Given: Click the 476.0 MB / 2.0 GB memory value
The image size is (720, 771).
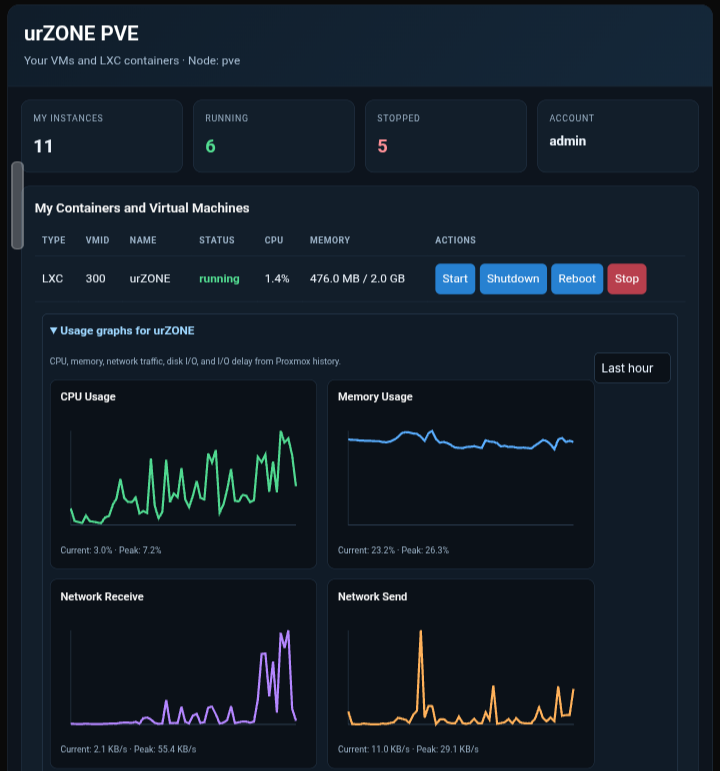Looking at the screenshot, I should coord(358,279).
